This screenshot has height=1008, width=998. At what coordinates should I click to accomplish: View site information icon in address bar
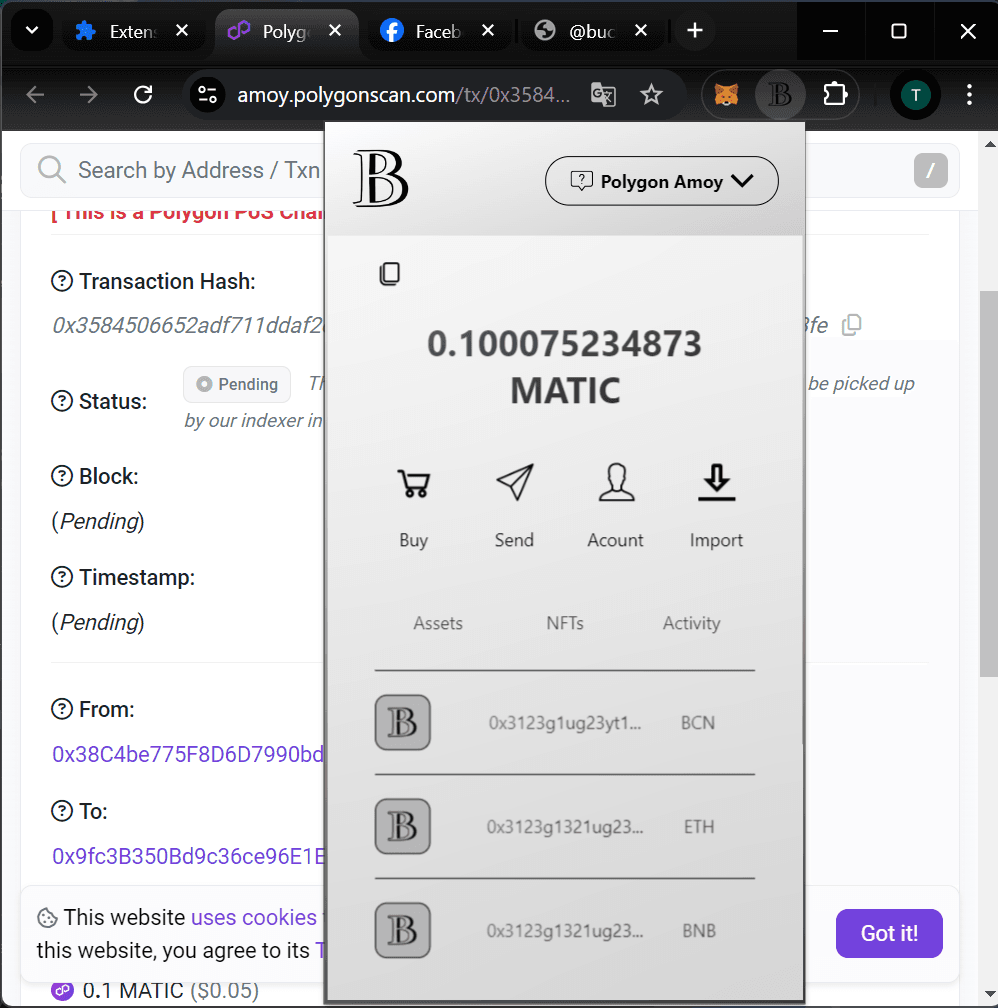point(207,95)
